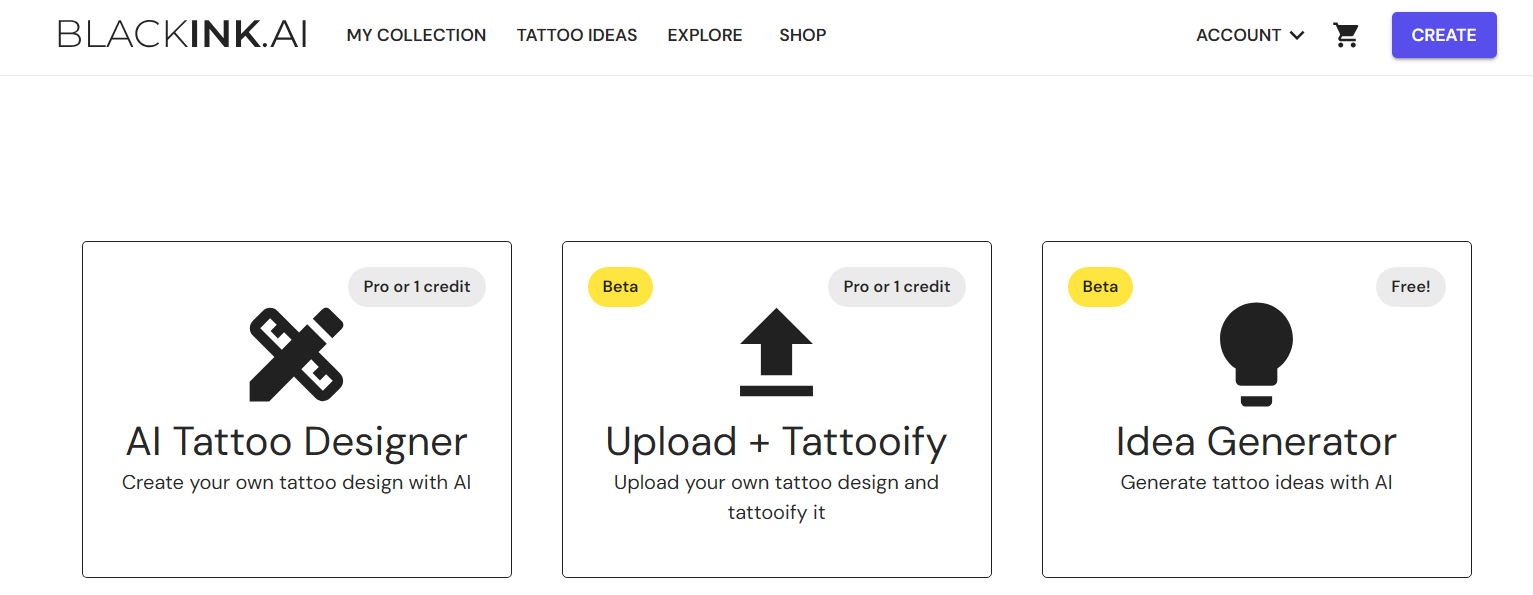Click Pro or 1 credit badge on Designer card
Image resolution: width=1533 pixels, height=595 pixels.
pyautogui.click(x=417, y=287)
